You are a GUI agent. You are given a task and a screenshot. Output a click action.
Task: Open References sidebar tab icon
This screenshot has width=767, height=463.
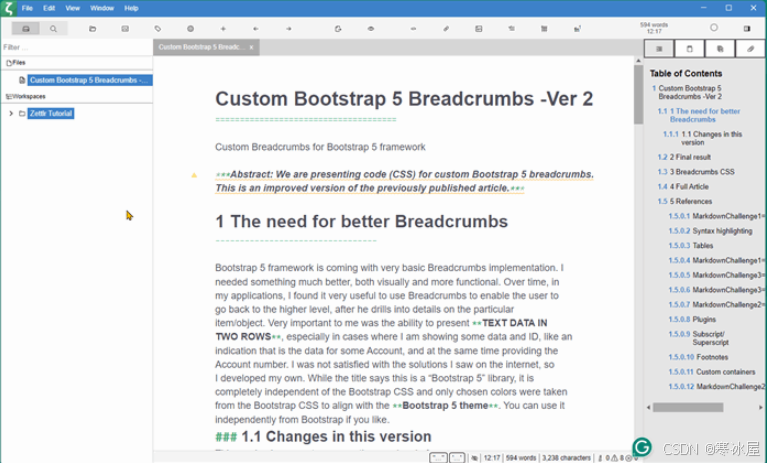point(690,49)
